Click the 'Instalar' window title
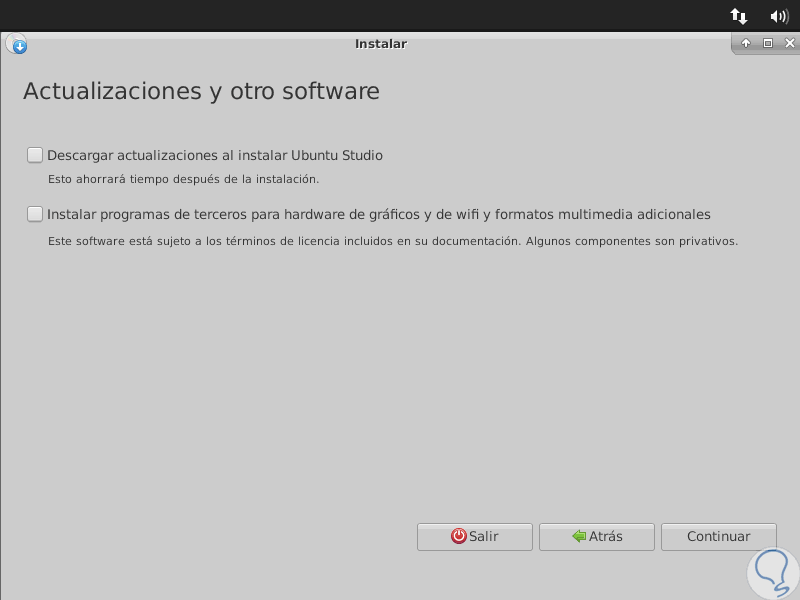800x600 pixels. coord(381,44)
